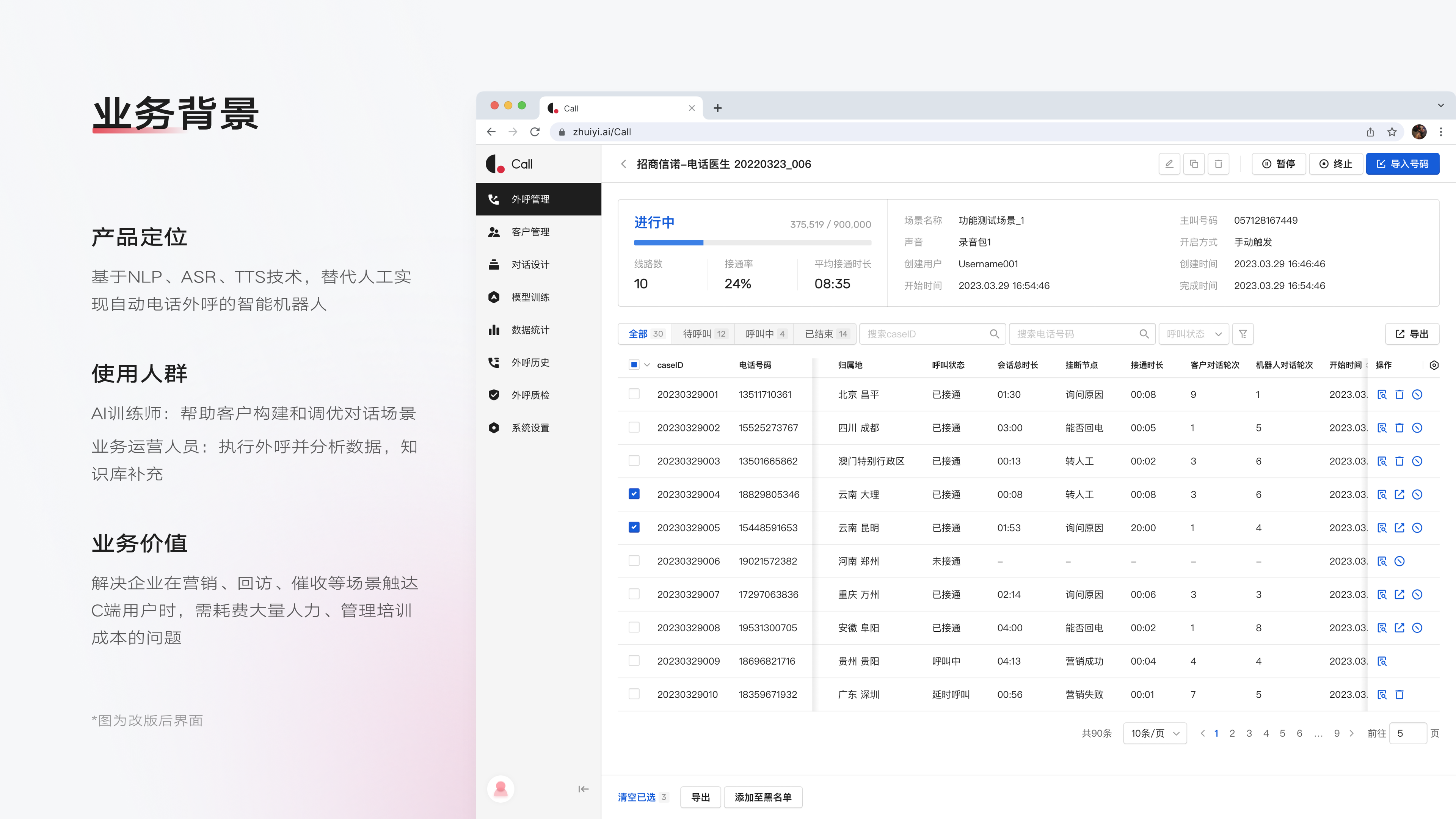
Task: Open 外呼质检 in the sidebar
Action: (539, 395)
